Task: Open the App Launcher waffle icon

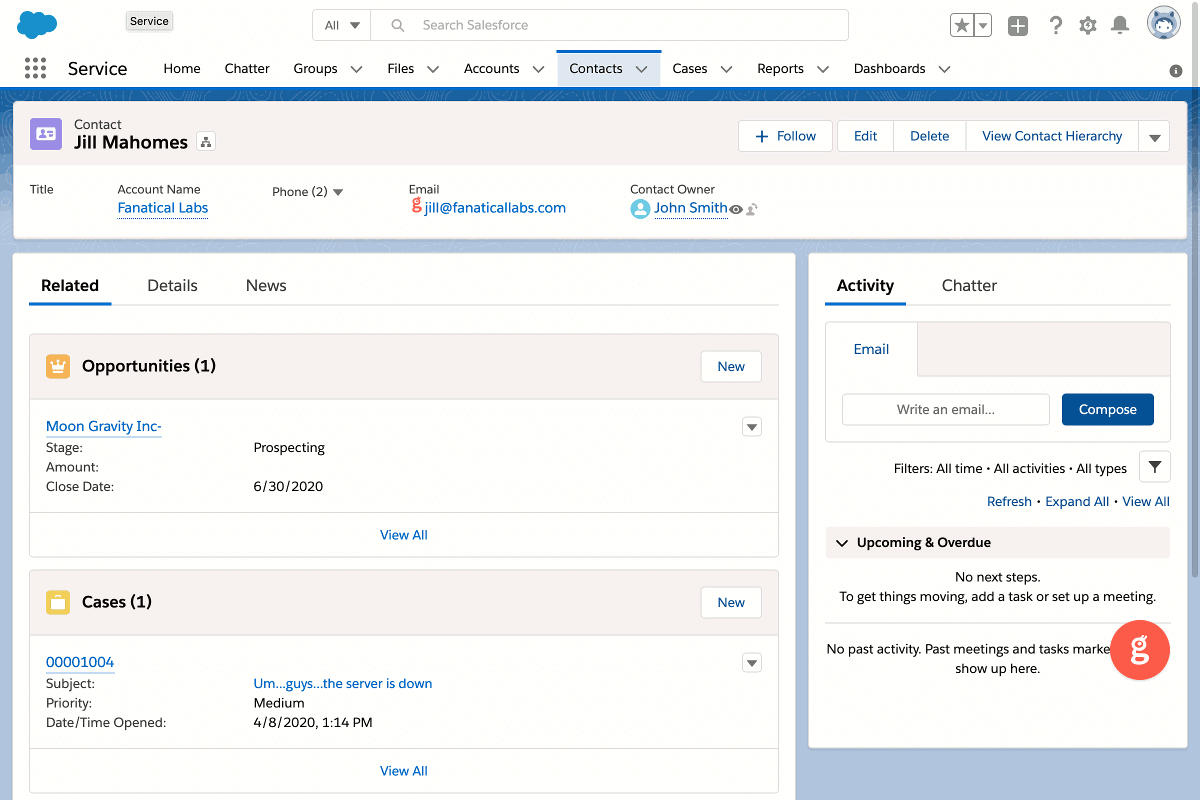Action: pos(35,68)
